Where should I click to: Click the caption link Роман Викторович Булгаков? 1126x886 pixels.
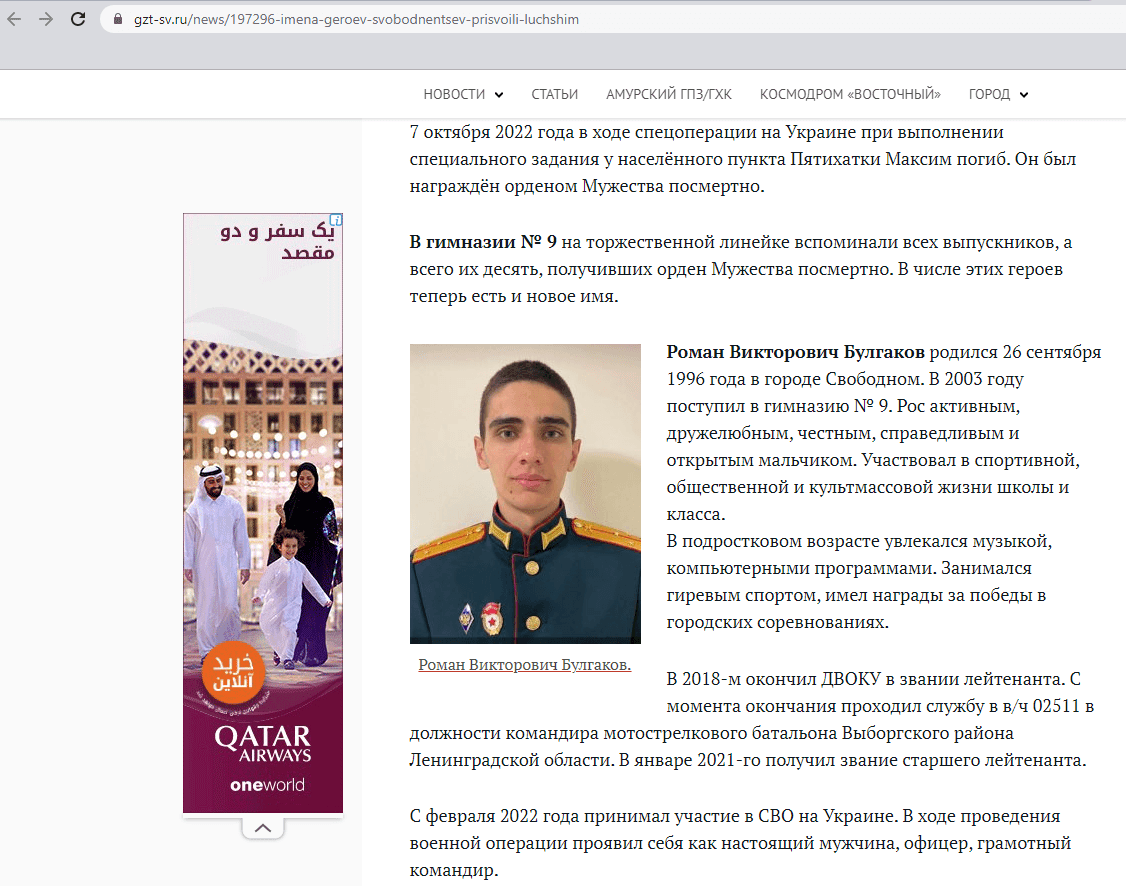(x=524, y=664)
